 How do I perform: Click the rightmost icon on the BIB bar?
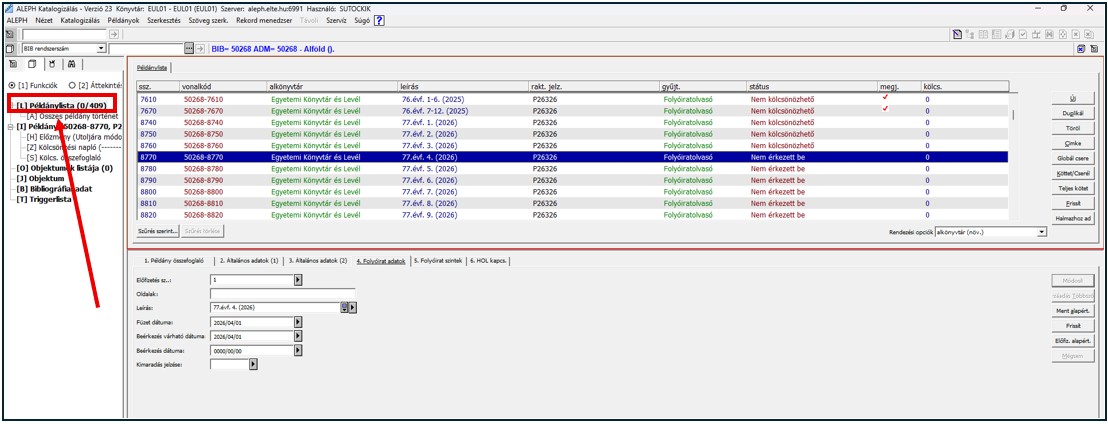1094,48
